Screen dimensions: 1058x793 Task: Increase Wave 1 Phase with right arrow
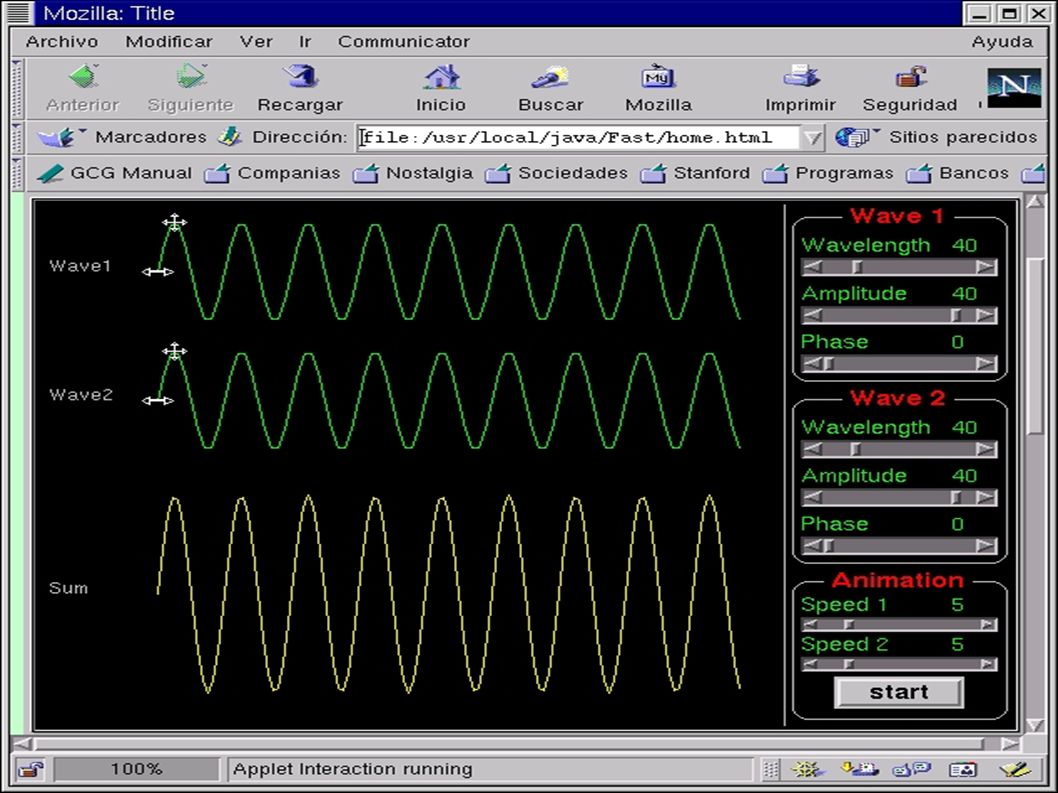click(x=986, y=364)
